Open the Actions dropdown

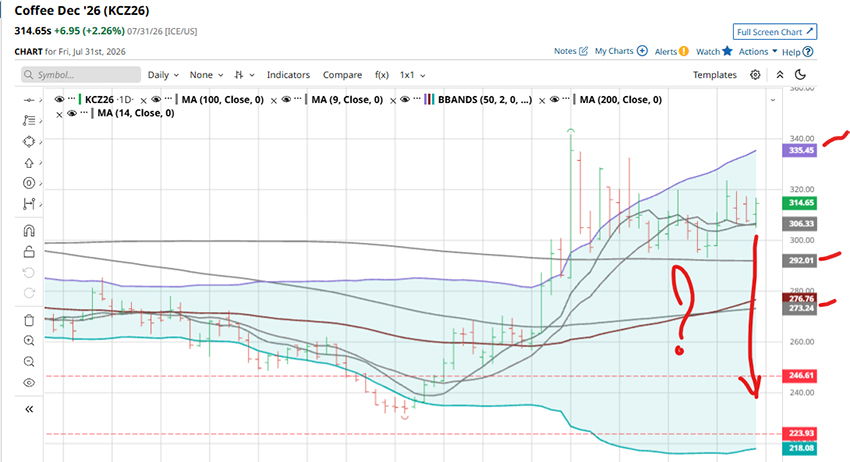758,51
